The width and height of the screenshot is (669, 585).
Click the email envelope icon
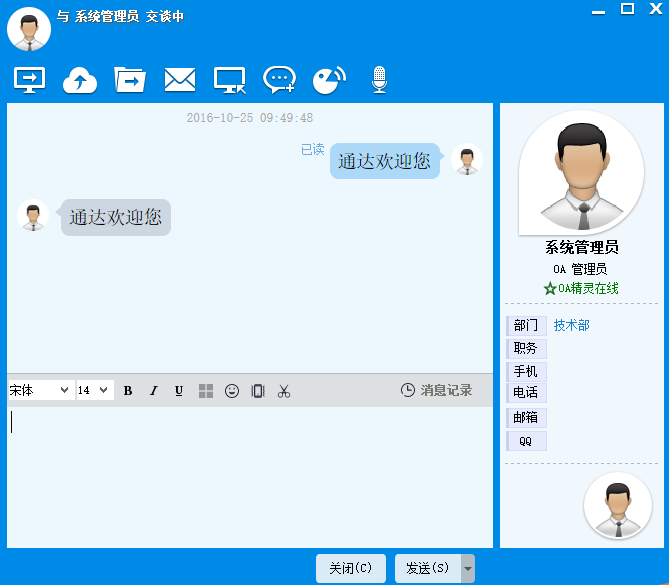point(180,79)
